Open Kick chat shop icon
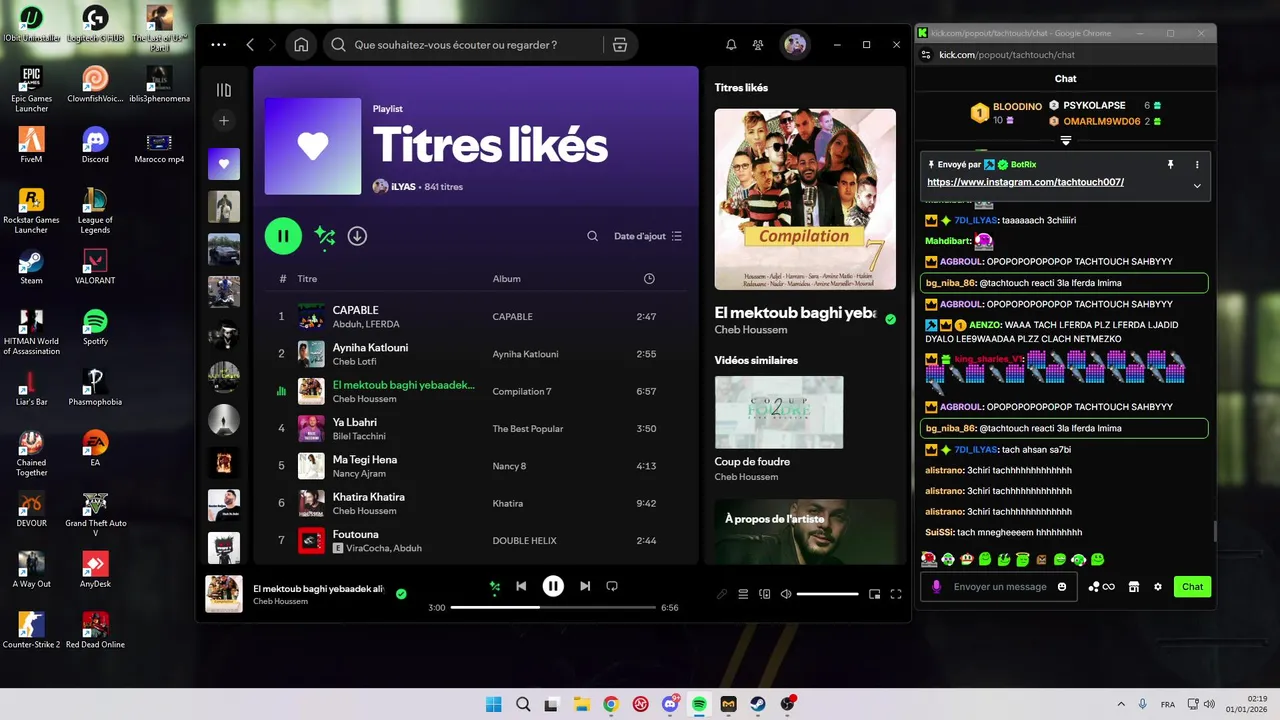 tap(1134, 587)
